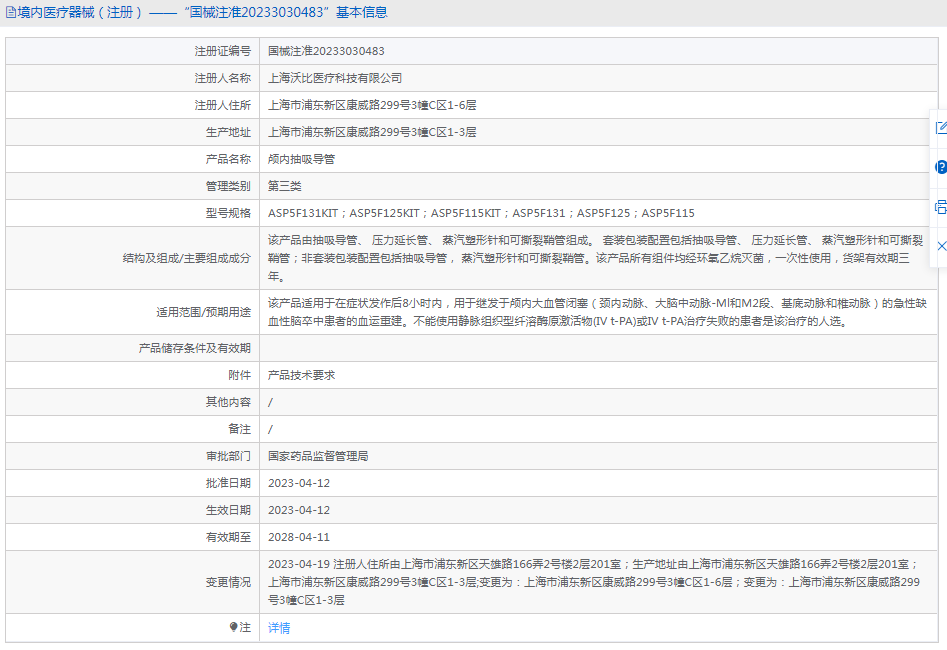Click the page title 境内医疗器械（注册）基本信息
This screenshot has height=650, width=947.
[x=202, y=12]
